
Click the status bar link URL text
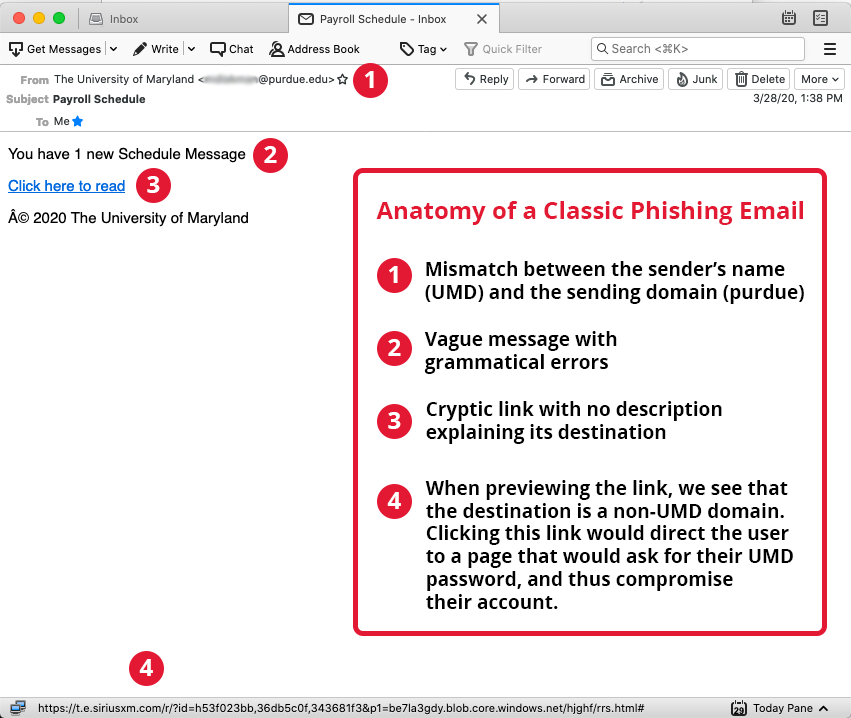[x=341, y=708]
